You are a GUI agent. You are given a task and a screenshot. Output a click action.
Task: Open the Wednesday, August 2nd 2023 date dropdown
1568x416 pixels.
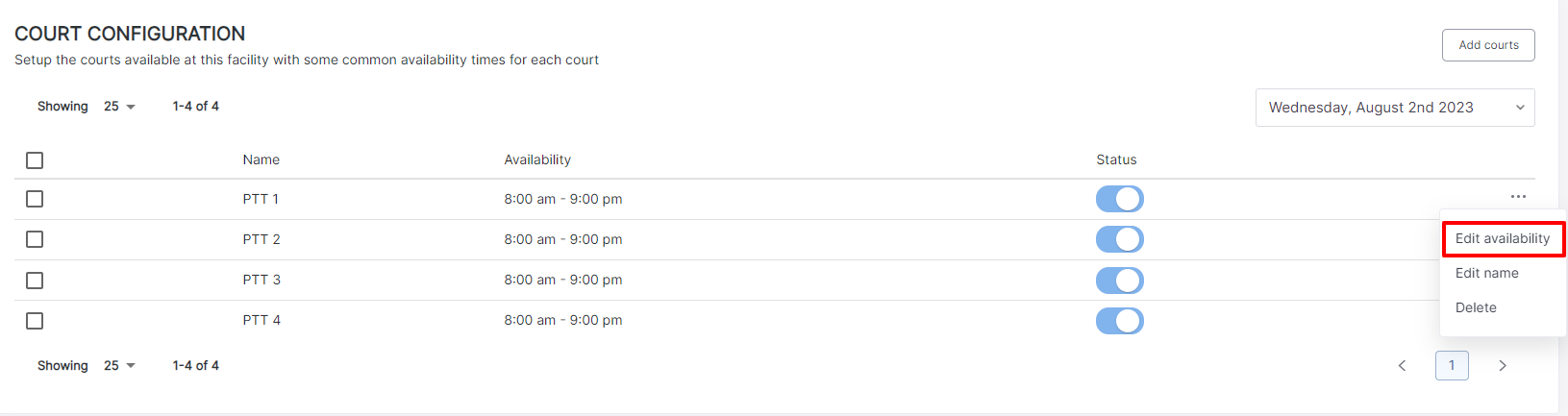pyautogui.click(x=1395, y=108)
